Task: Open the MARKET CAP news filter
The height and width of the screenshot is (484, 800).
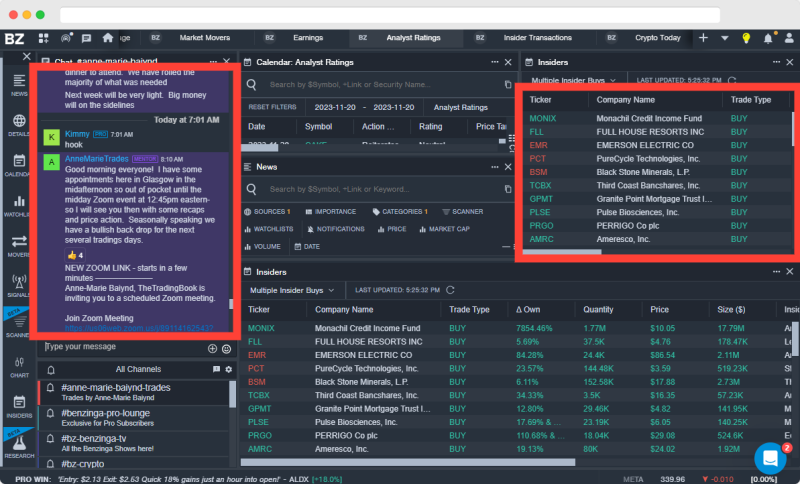Action: (x=444, y=229)
